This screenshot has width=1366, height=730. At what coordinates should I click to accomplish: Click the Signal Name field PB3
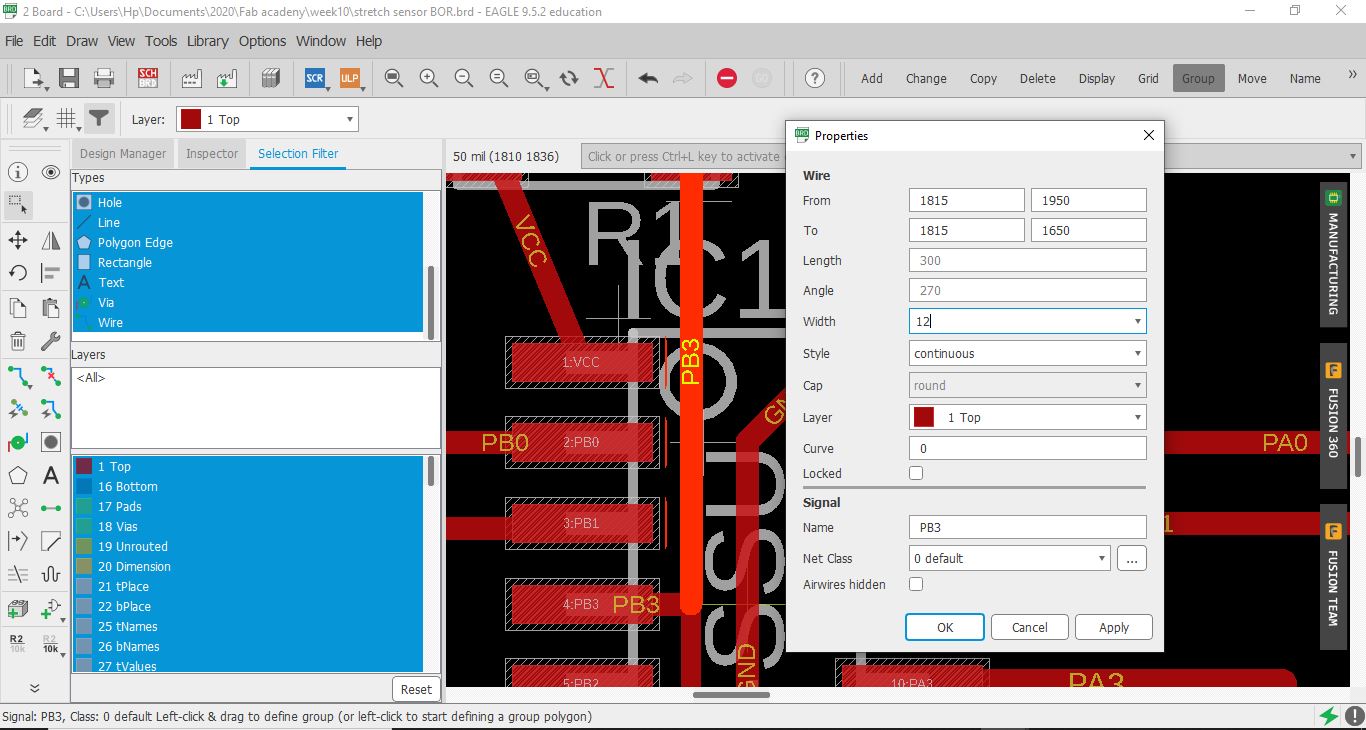(1028, 527)
